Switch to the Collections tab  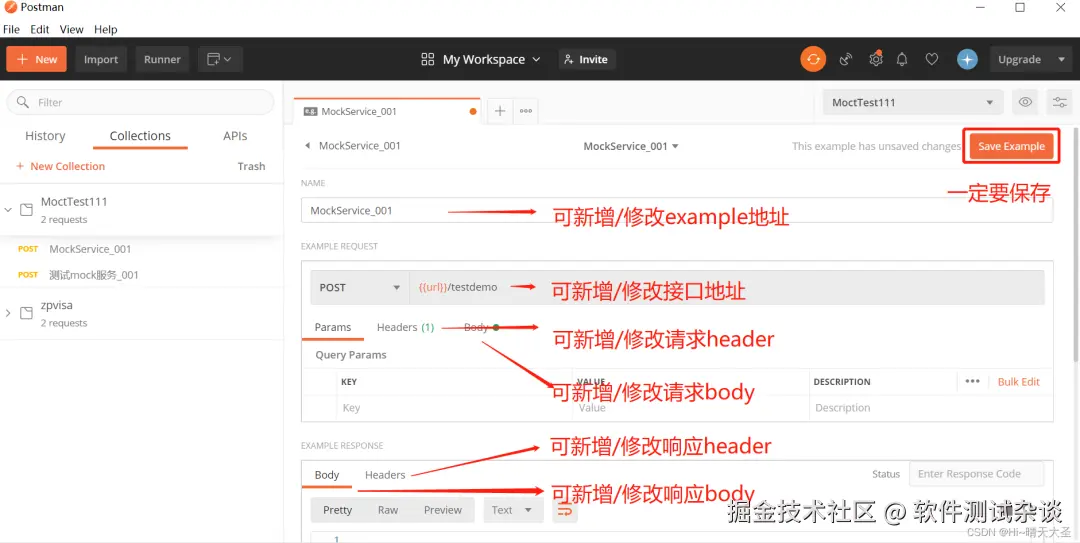pyautogui.click(x=140, y=136)
